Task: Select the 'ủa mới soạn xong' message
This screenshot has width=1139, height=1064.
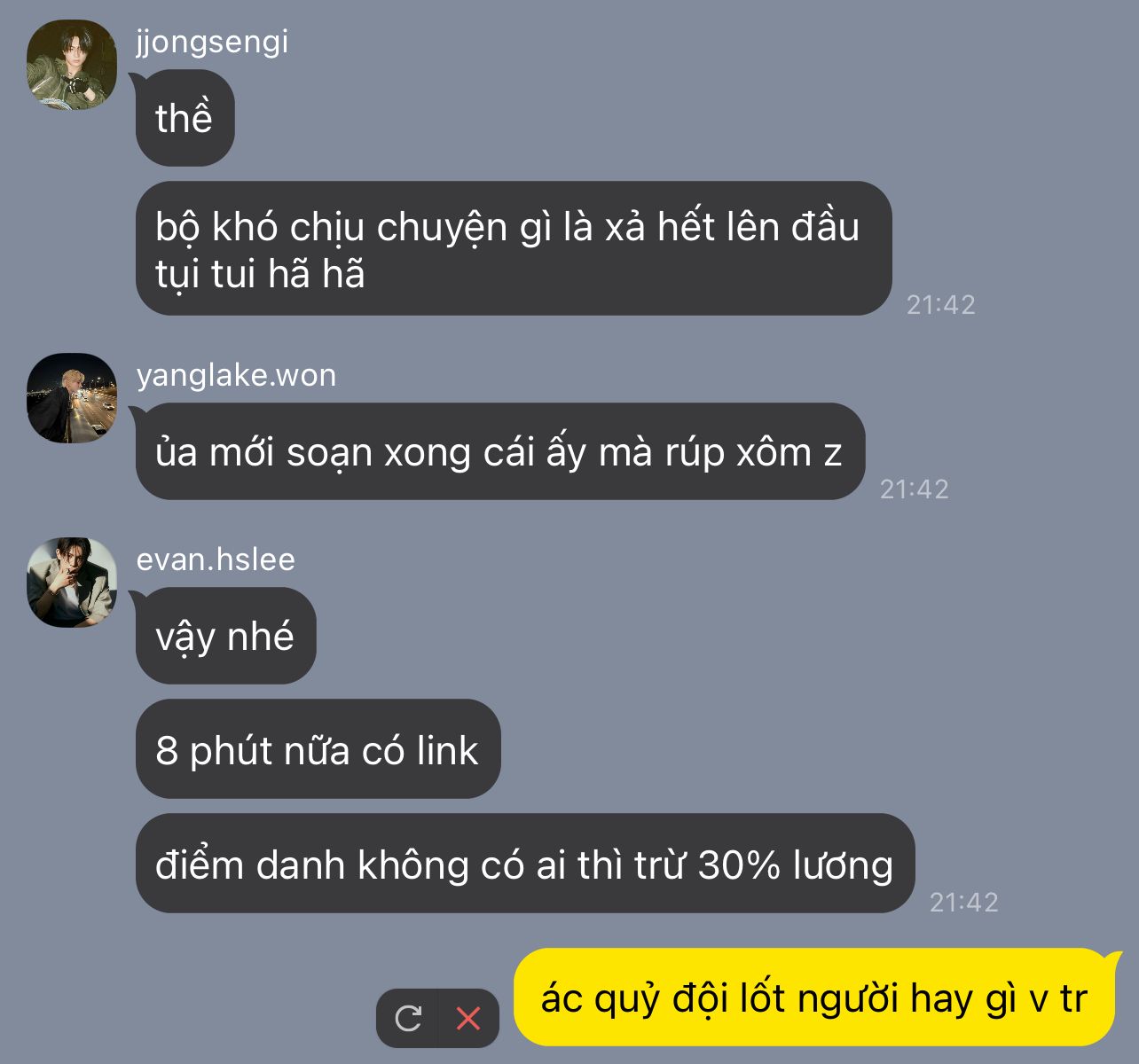Action: point(500,451)
